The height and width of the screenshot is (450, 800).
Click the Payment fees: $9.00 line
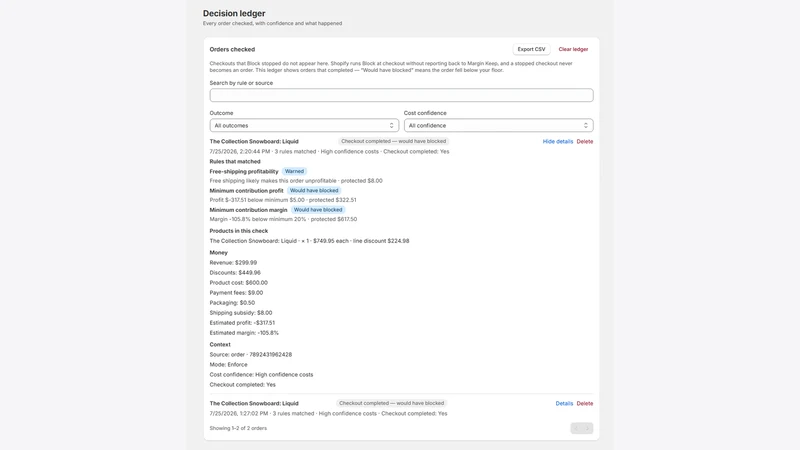(x=236, y=293)
